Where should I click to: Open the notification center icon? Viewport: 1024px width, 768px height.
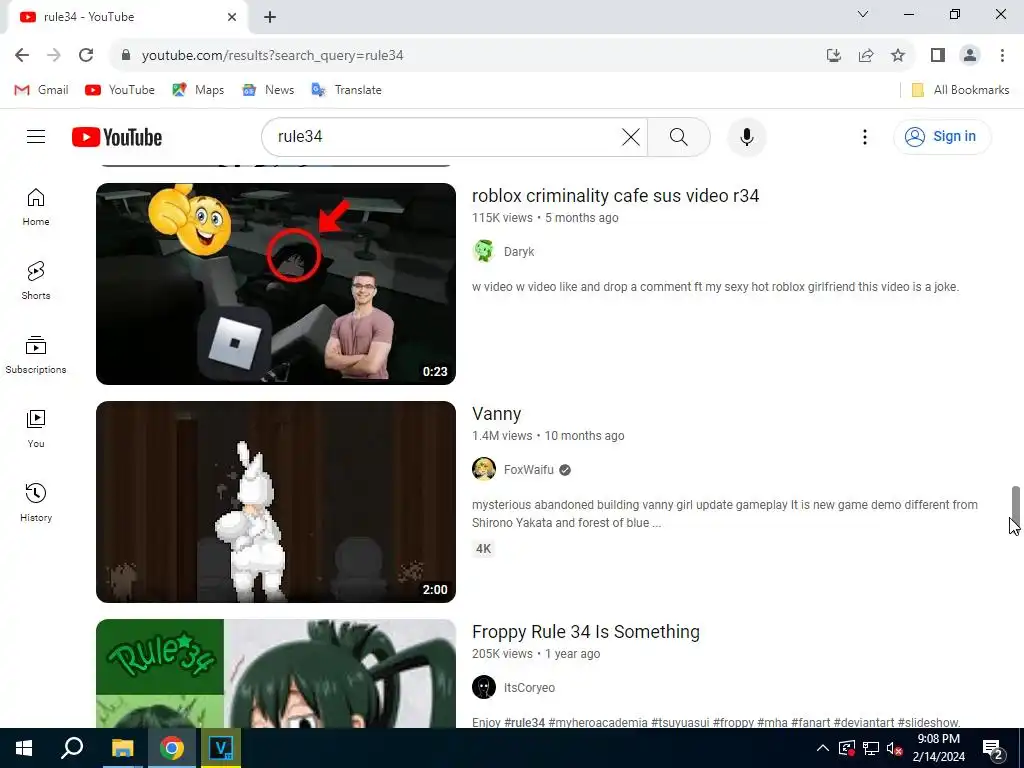(992, 748)
